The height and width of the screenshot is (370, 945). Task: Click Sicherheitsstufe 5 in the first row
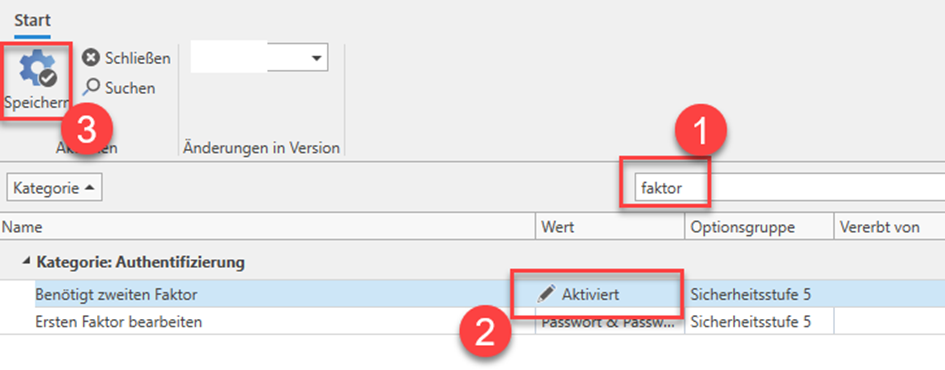coord(750,295)
